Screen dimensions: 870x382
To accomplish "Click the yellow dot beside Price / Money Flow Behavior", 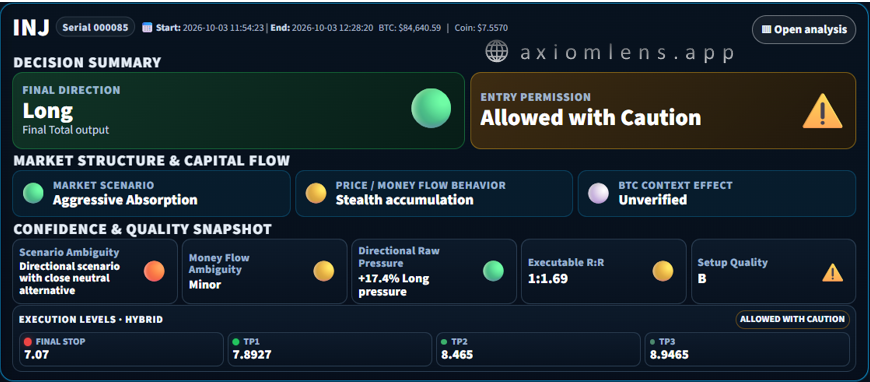I will (316, 193).
